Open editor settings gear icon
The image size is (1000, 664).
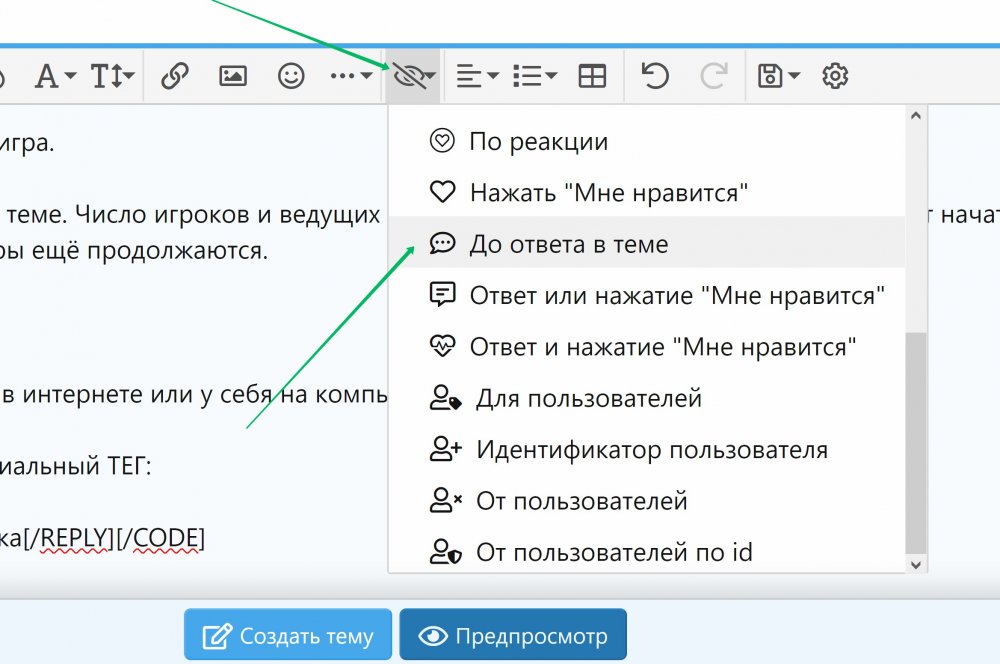(835, 76)
